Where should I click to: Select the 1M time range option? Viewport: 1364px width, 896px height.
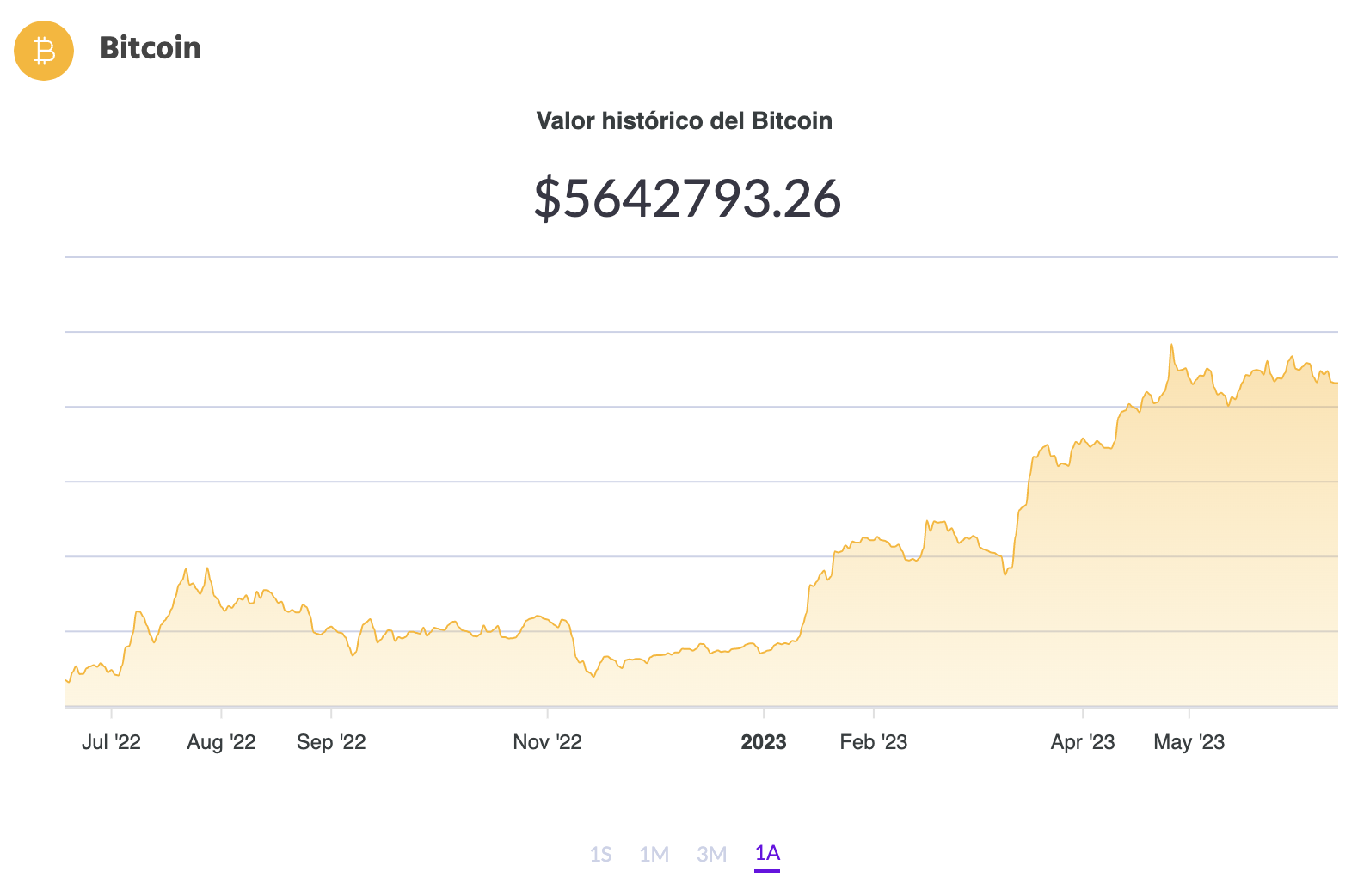tap(656, 854)
